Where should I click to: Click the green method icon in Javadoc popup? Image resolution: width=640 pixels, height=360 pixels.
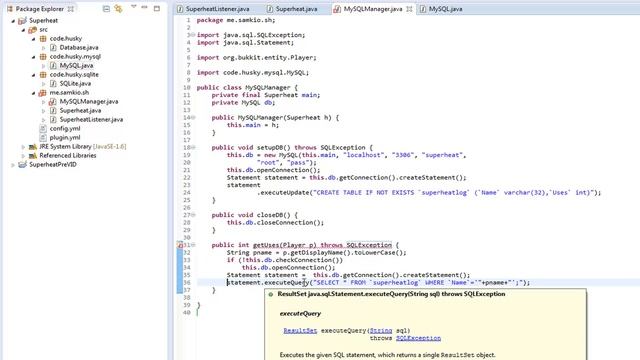pos(271,294)
